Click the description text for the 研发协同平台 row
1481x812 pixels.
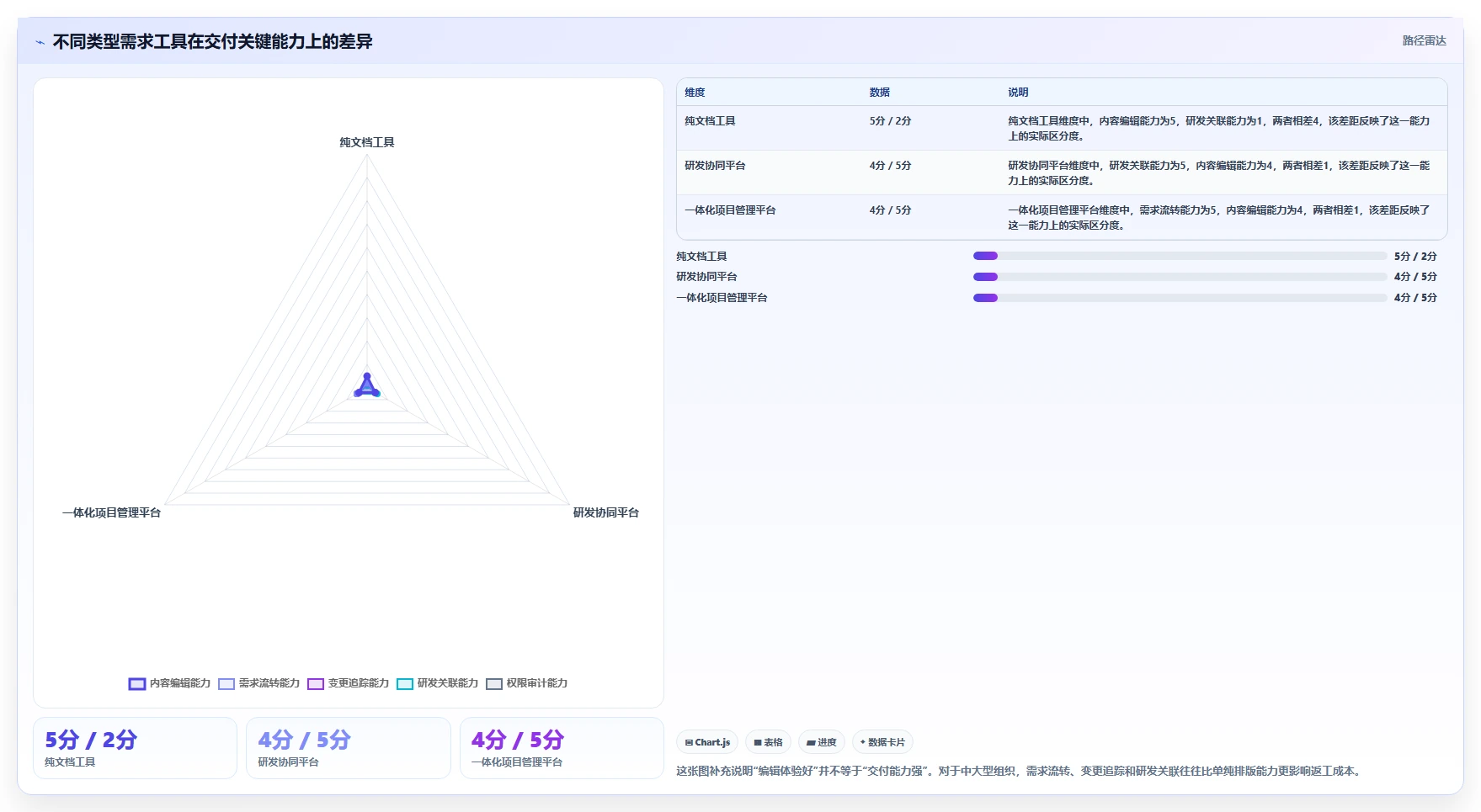(1218, 173)
